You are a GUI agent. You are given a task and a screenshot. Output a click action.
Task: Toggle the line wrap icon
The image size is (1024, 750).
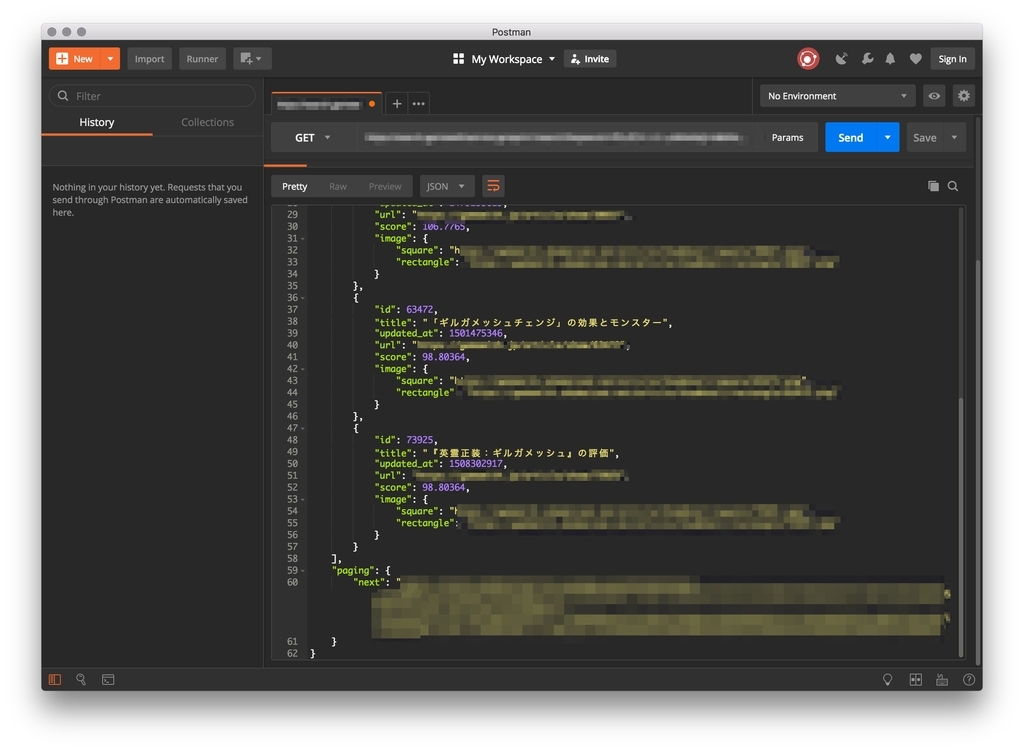point(493,186)
